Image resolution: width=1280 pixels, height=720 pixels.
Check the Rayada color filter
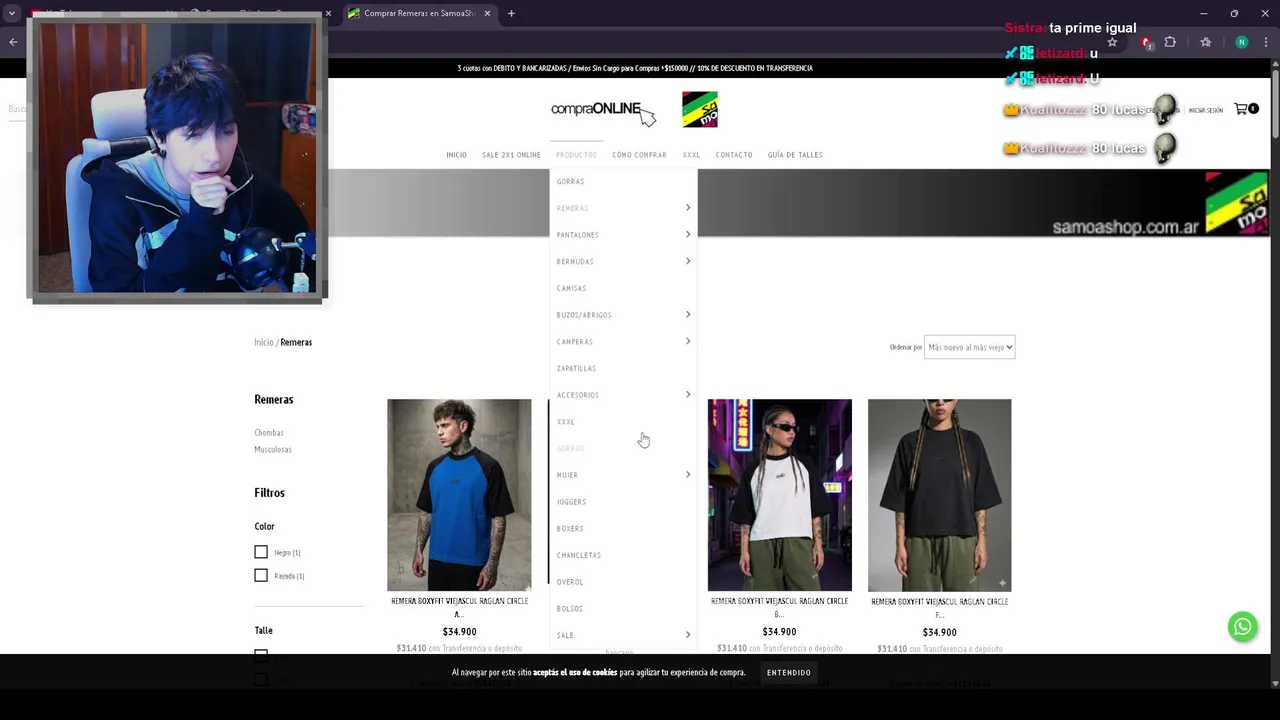[261, 575]
